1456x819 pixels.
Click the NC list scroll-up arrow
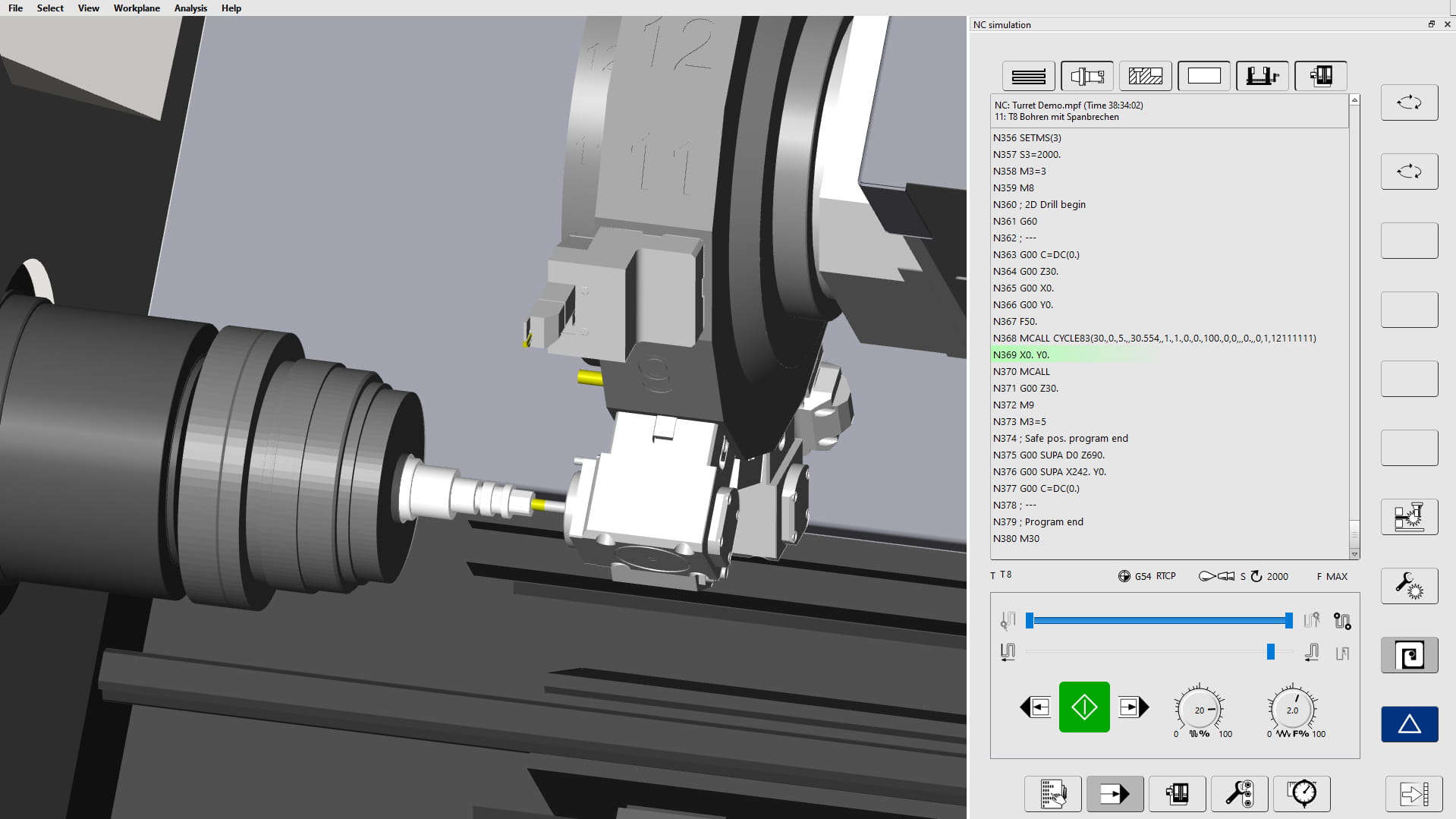[x=1354, y=100]
